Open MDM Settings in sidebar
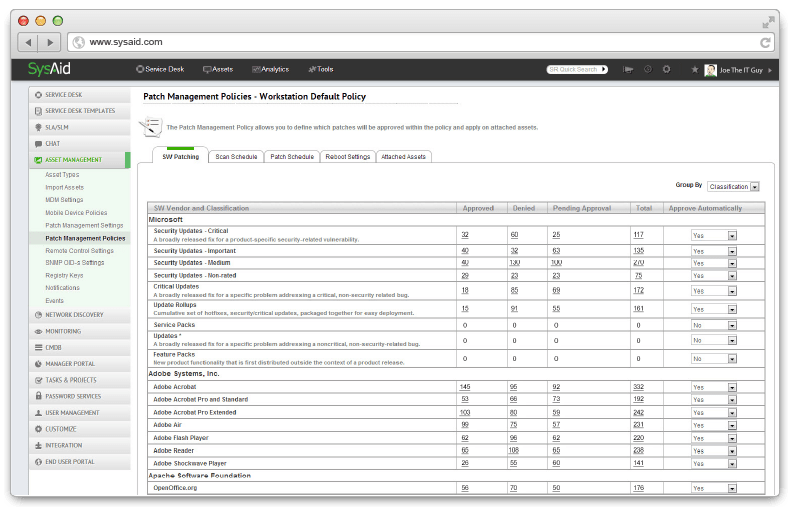 tap(64, 200)
